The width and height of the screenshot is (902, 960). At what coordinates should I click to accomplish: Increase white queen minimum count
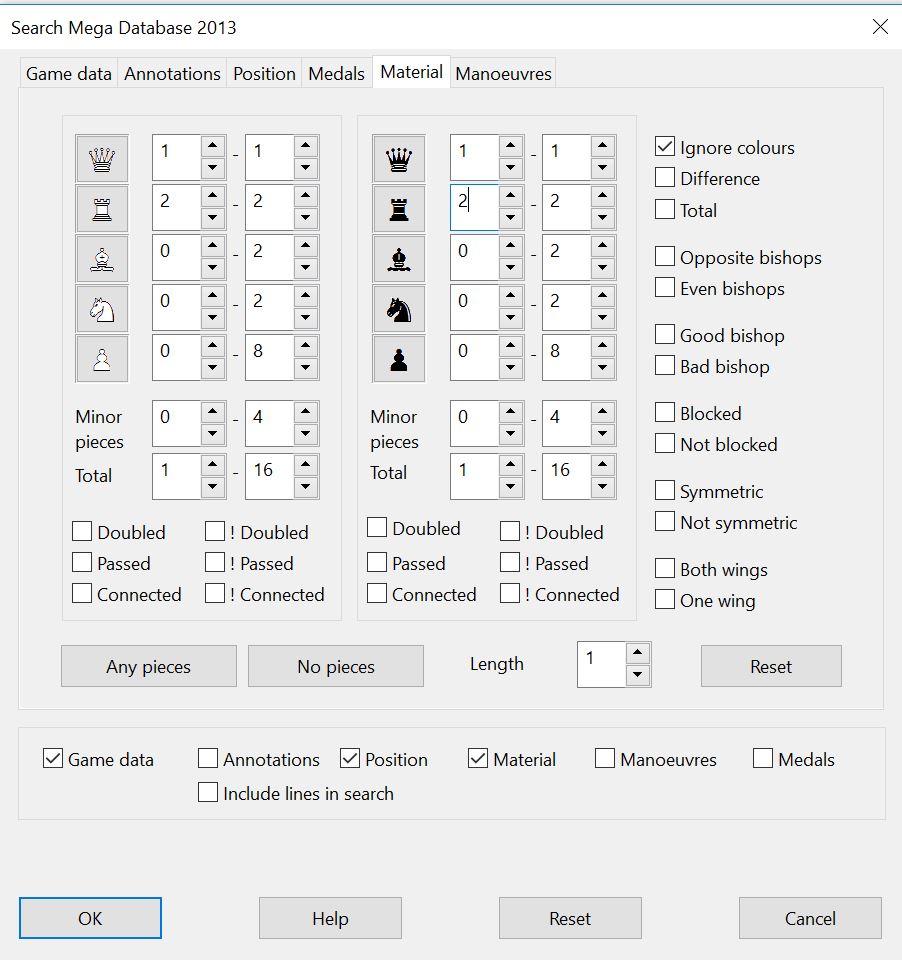pyautogui.click(x=212, y=146)
